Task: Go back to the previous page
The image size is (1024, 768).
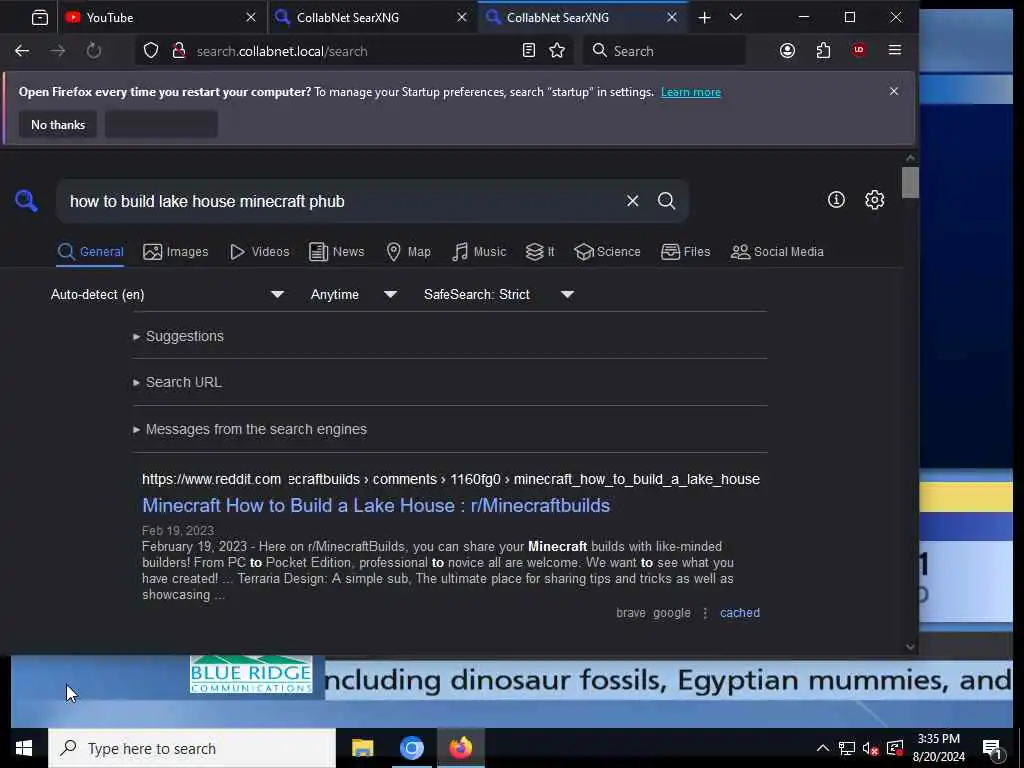Action: 22,51
